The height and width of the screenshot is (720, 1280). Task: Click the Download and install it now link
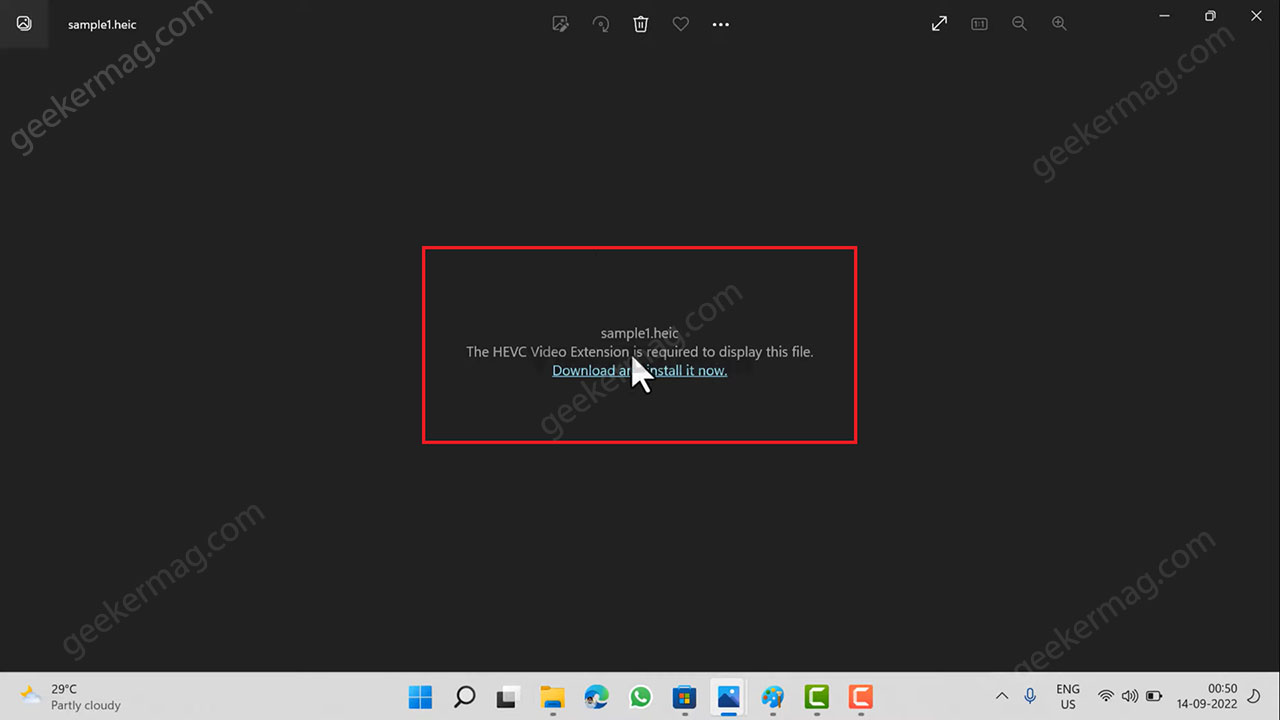click(640, 370)
